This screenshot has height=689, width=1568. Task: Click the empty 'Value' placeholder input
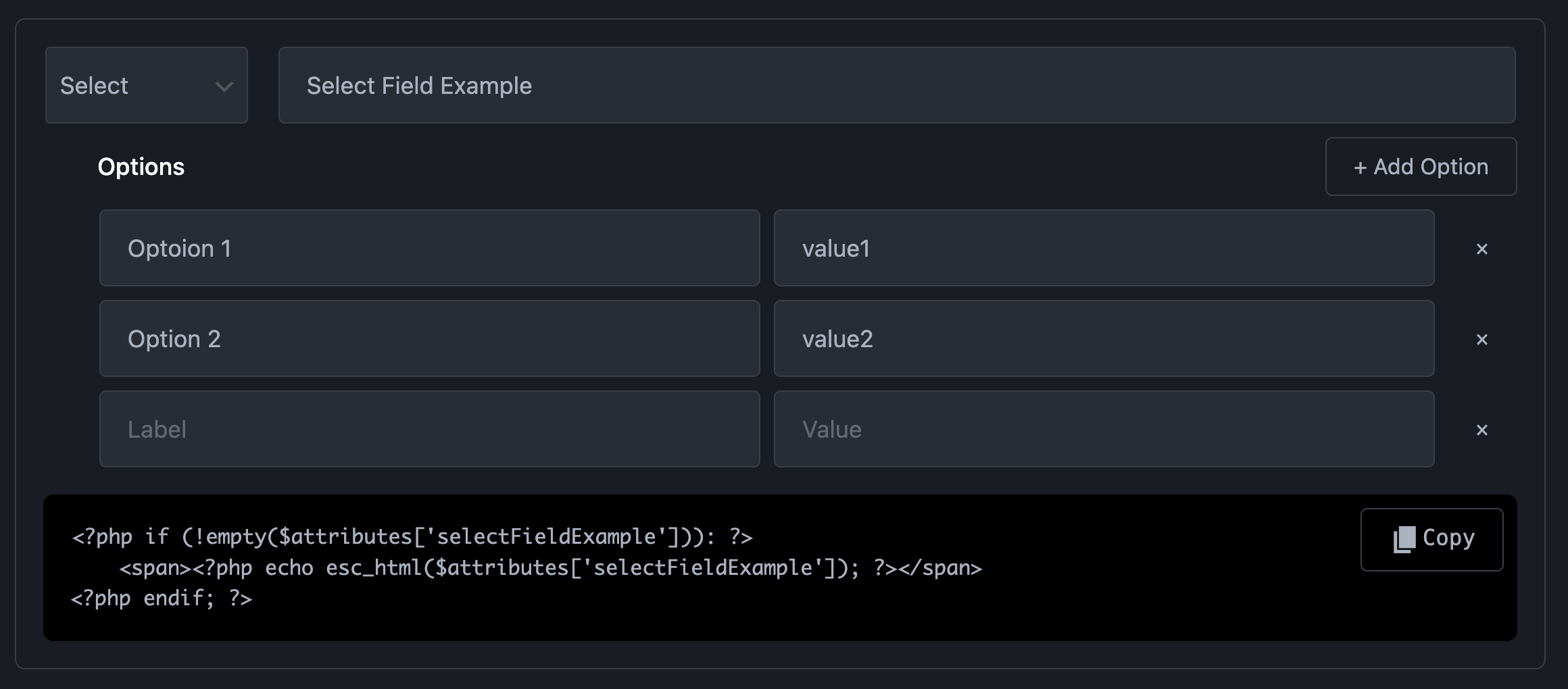tap(1104, 430)
